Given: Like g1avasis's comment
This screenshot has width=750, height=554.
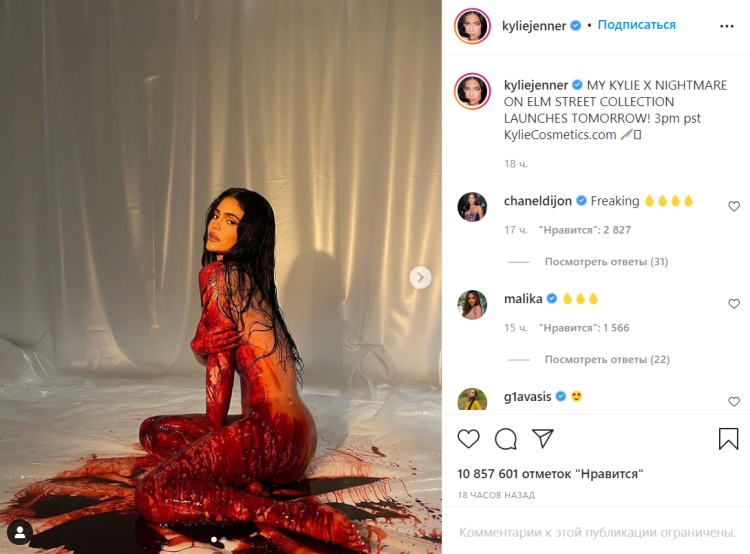Looking at the screenshot, I should coord(734,401).
